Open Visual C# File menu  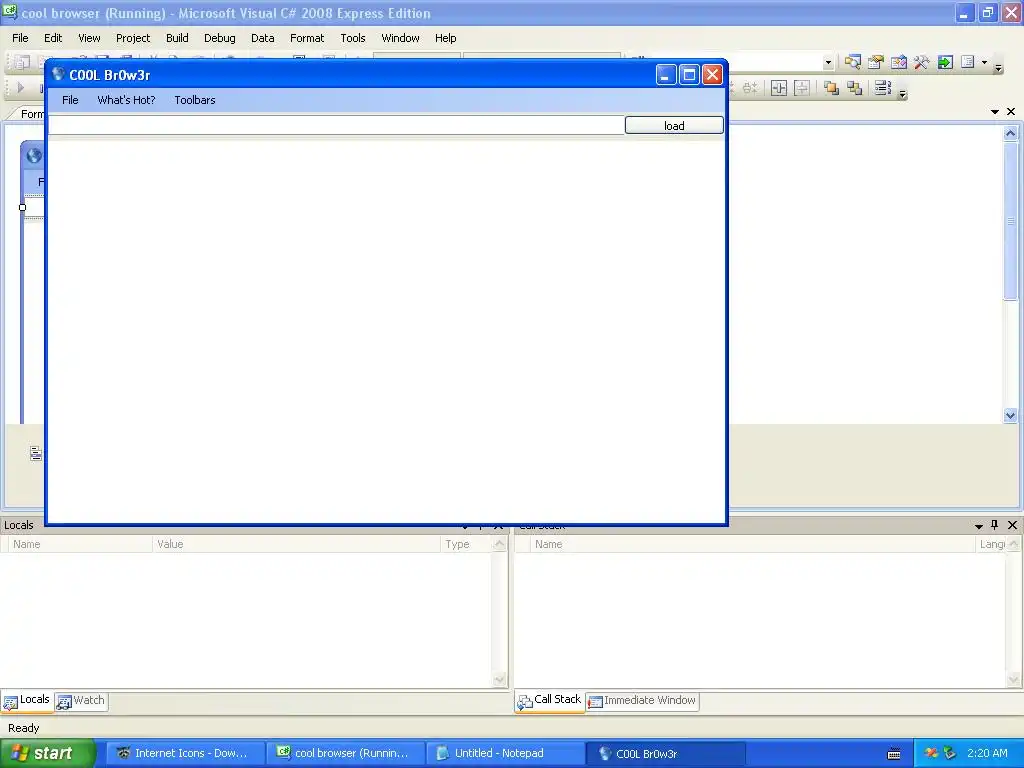[20, 38]
